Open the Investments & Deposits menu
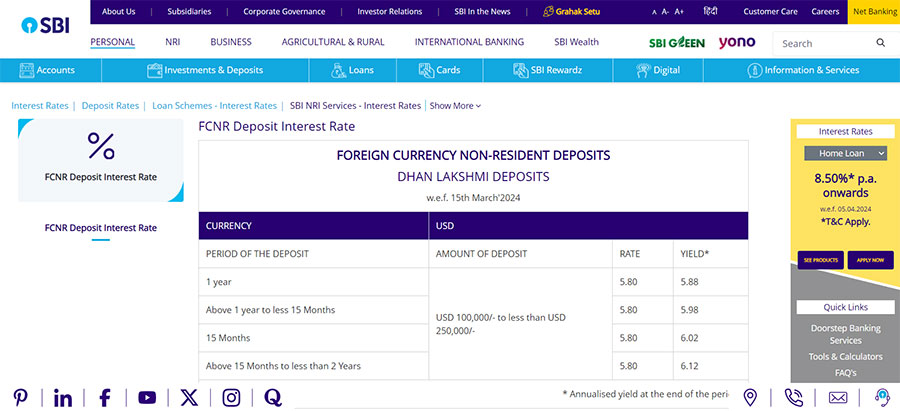This screenshot has width=900, height=411. coord(205,71)
